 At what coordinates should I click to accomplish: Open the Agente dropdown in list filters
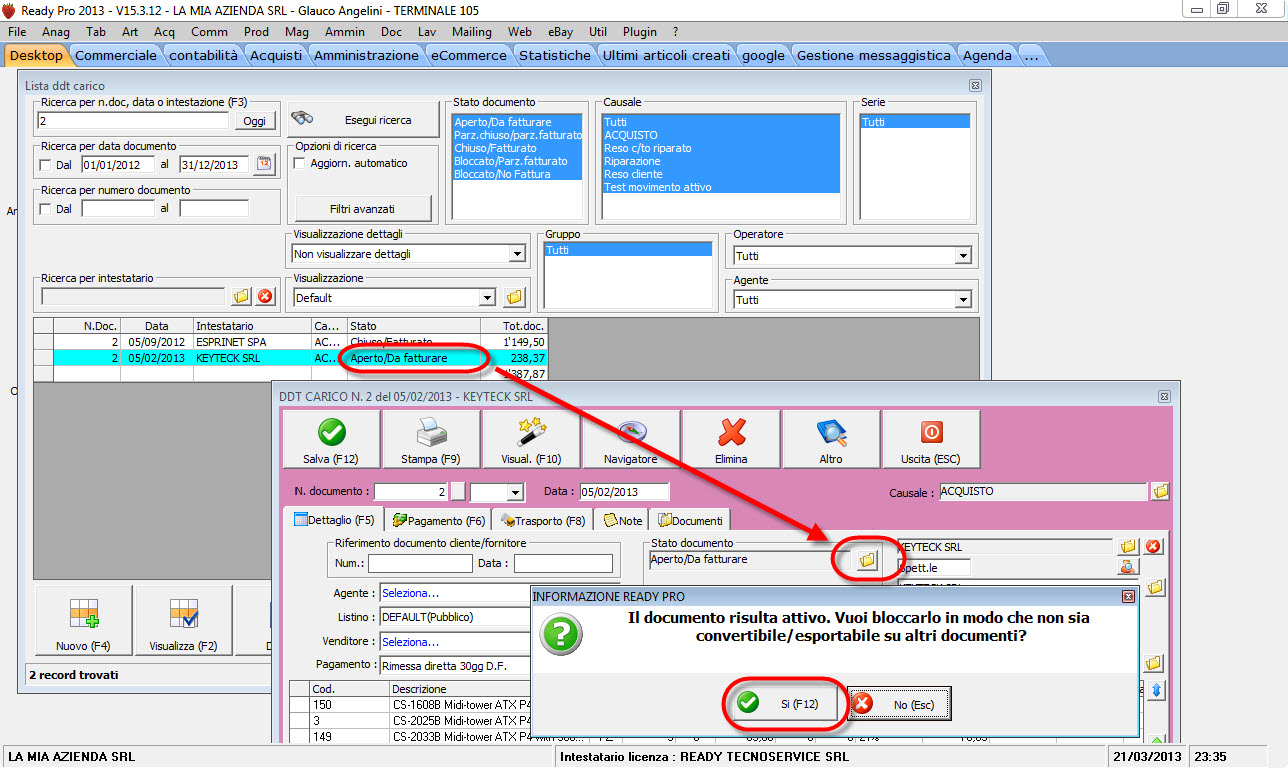tap(963, 300)
